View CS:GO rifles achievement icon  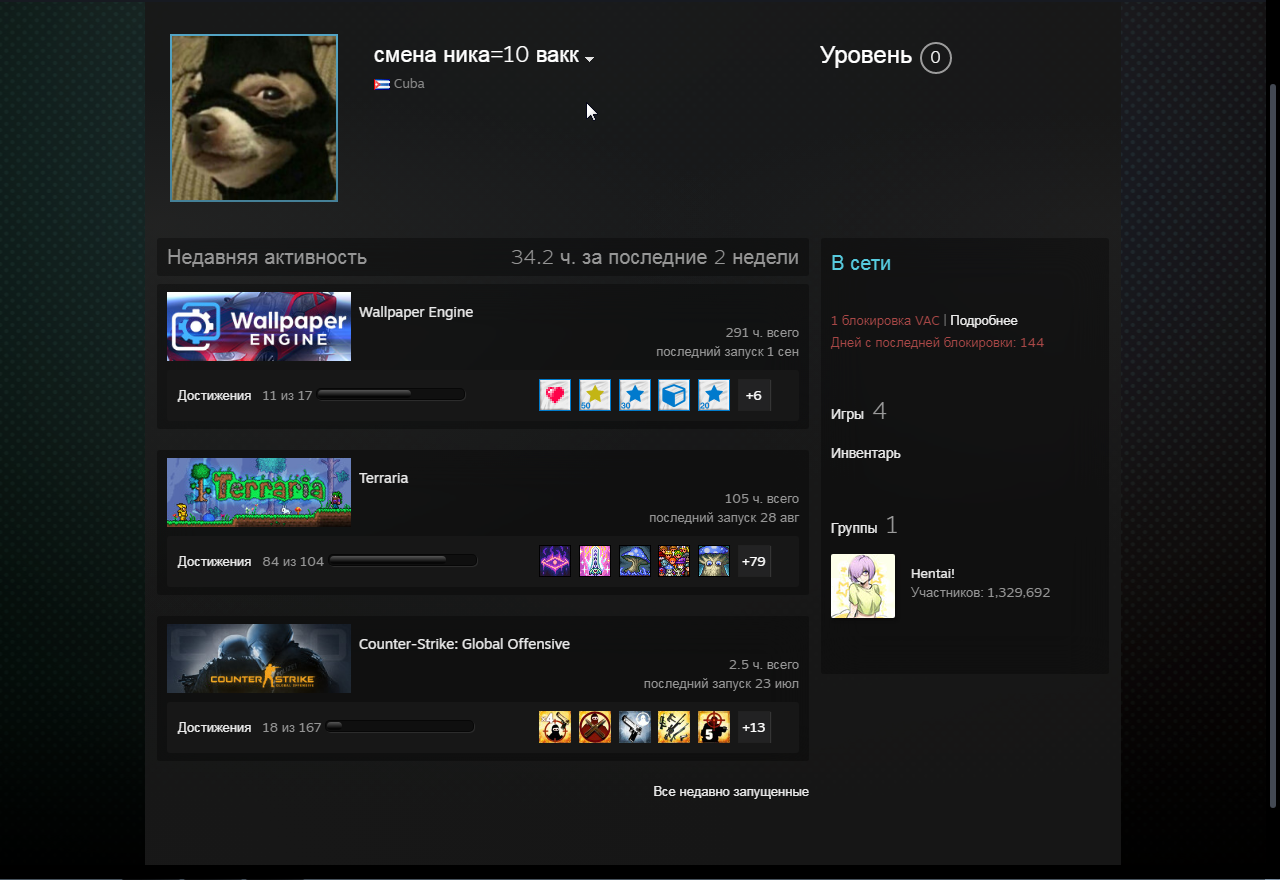pos(674,727)
